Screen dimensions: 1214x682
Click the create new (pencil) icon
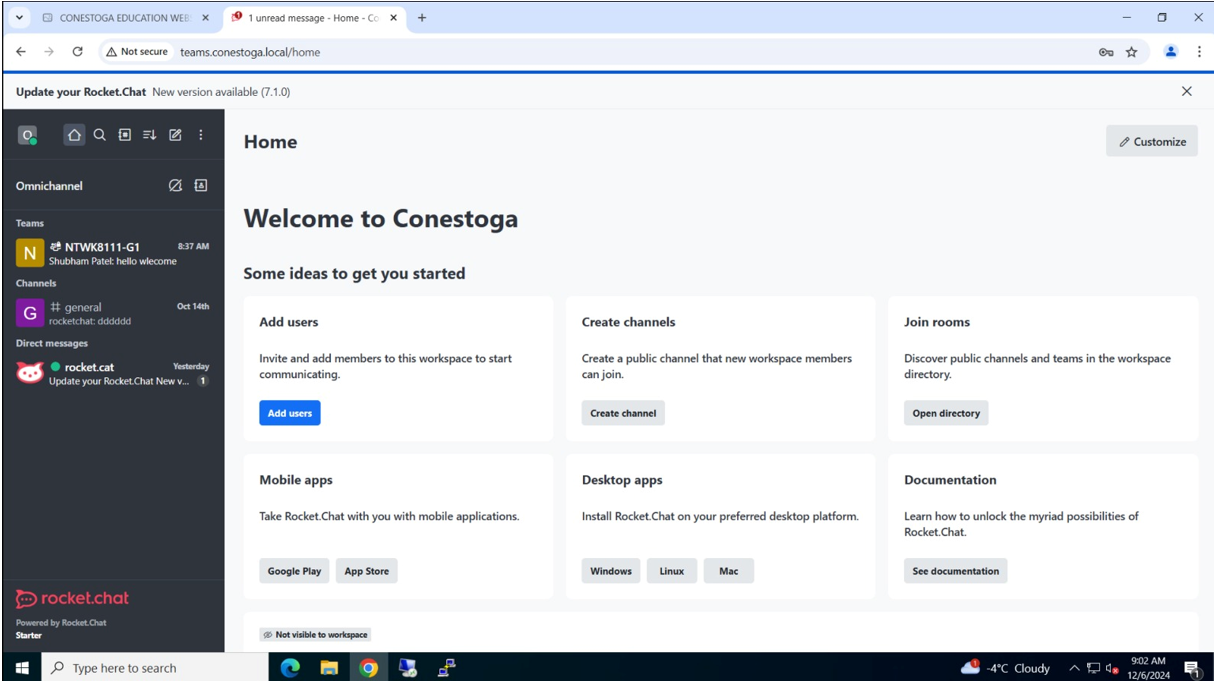coord(175,135)
